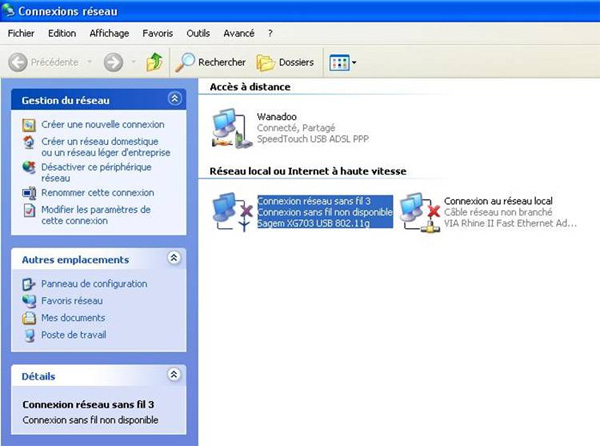Click Créer une nouvelle connexion link

(x=103, y=125)
